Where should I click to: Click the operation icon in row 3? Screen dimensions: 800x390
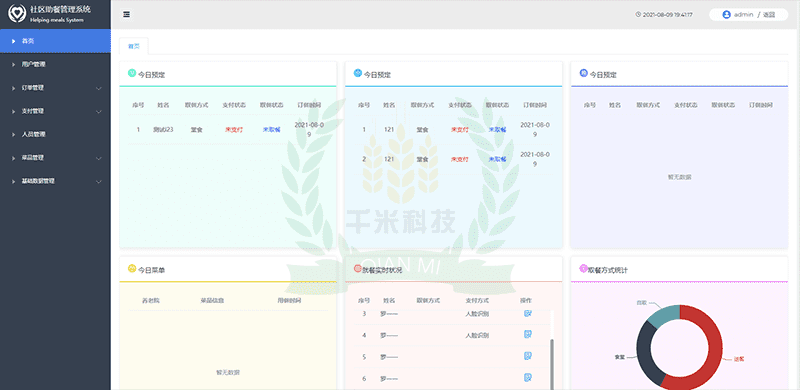(x=528, y=313)
